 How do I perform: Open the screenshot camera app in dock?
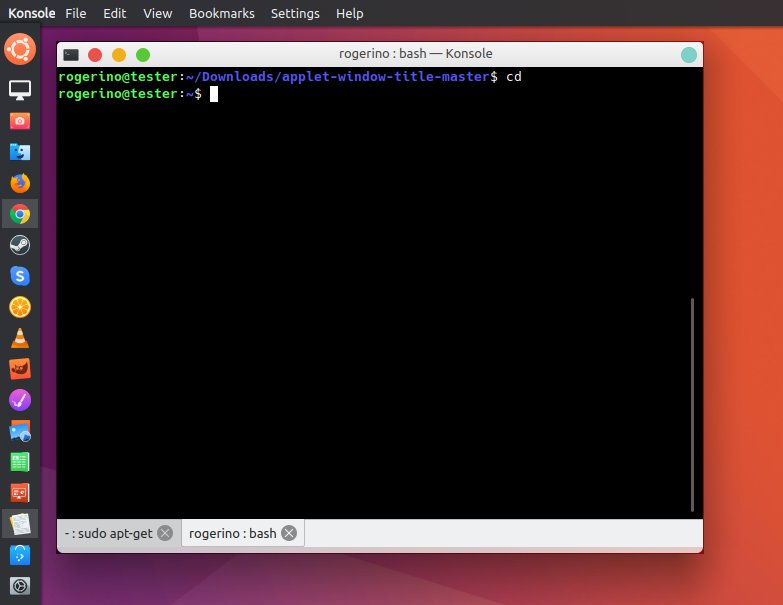pyautogui.click(x=20, y=121)
